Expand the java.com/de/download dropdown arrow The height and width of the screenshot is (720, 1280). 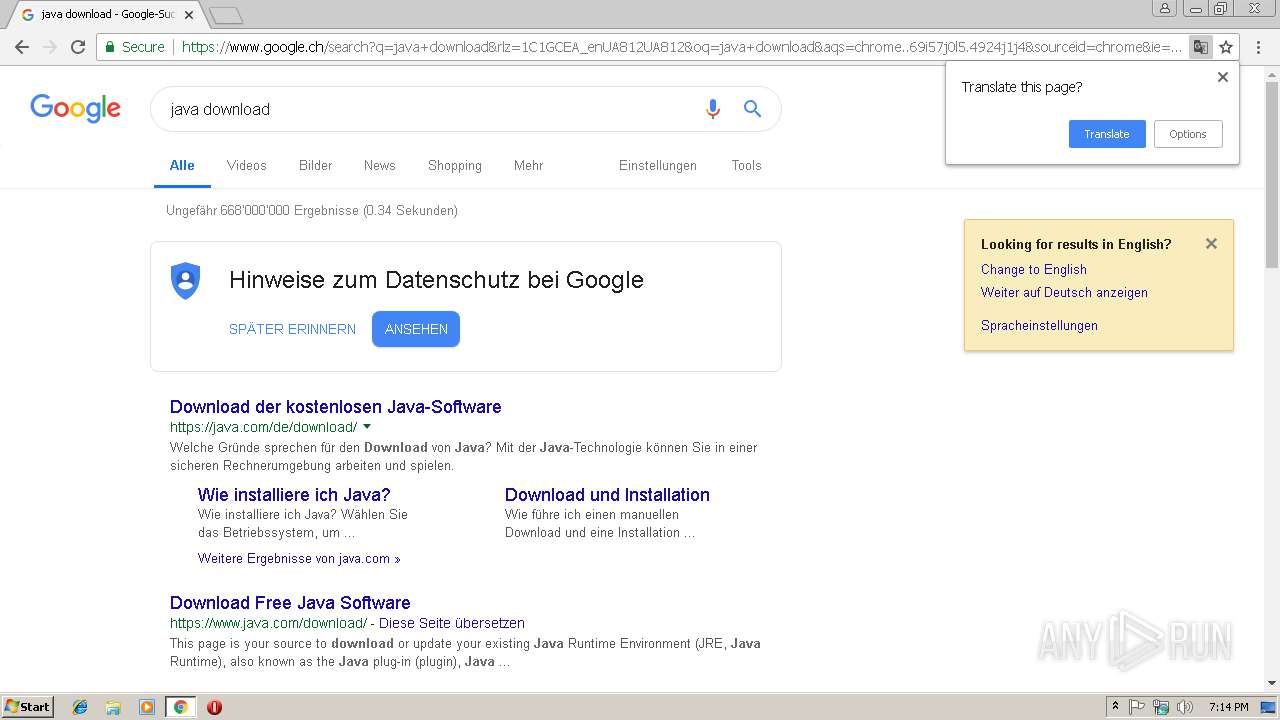click(x=367, y=427)
